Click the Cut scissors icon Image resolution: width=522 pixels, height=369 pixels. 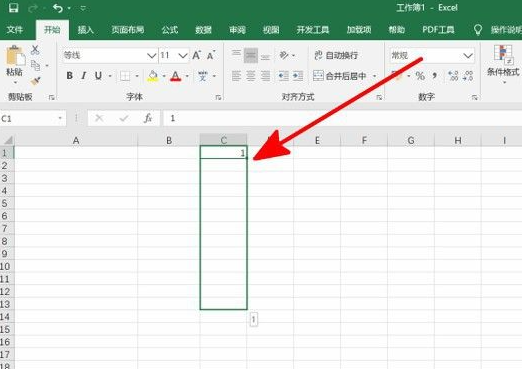coord(35,50)
